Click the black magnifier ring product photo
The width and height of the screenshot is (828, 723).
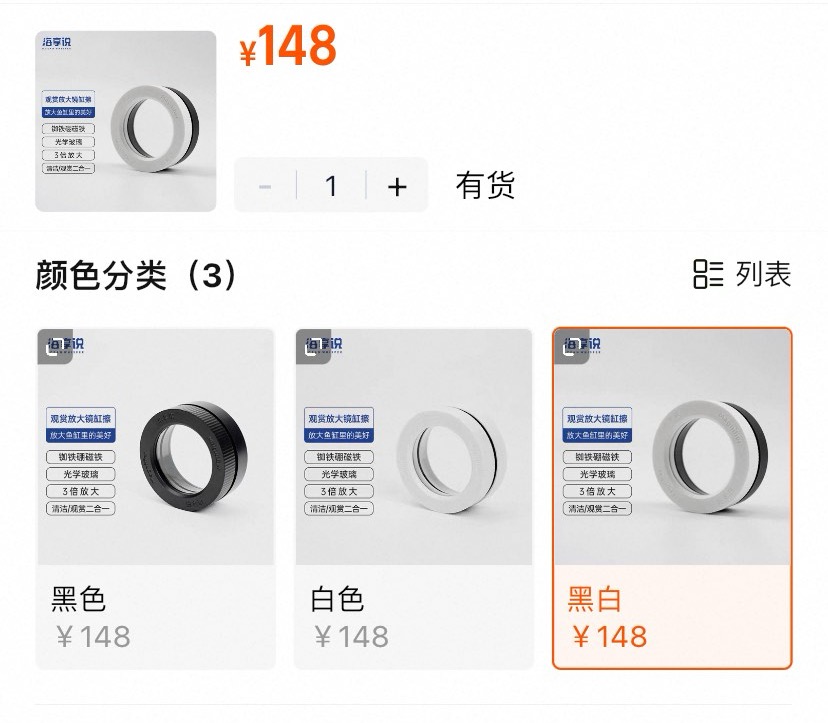pyautogui.click(x=156, y=447)
